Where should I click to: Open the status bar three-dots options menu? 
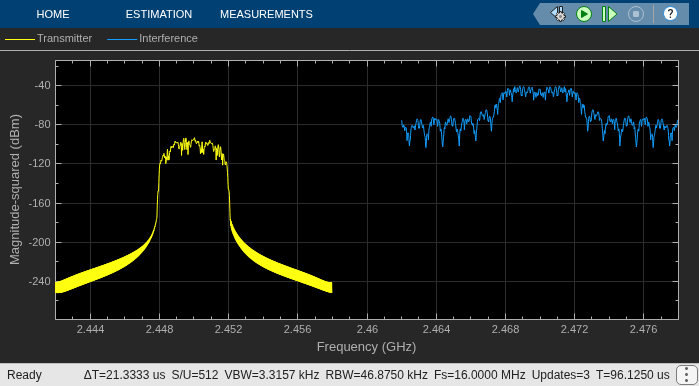[684, 374]
